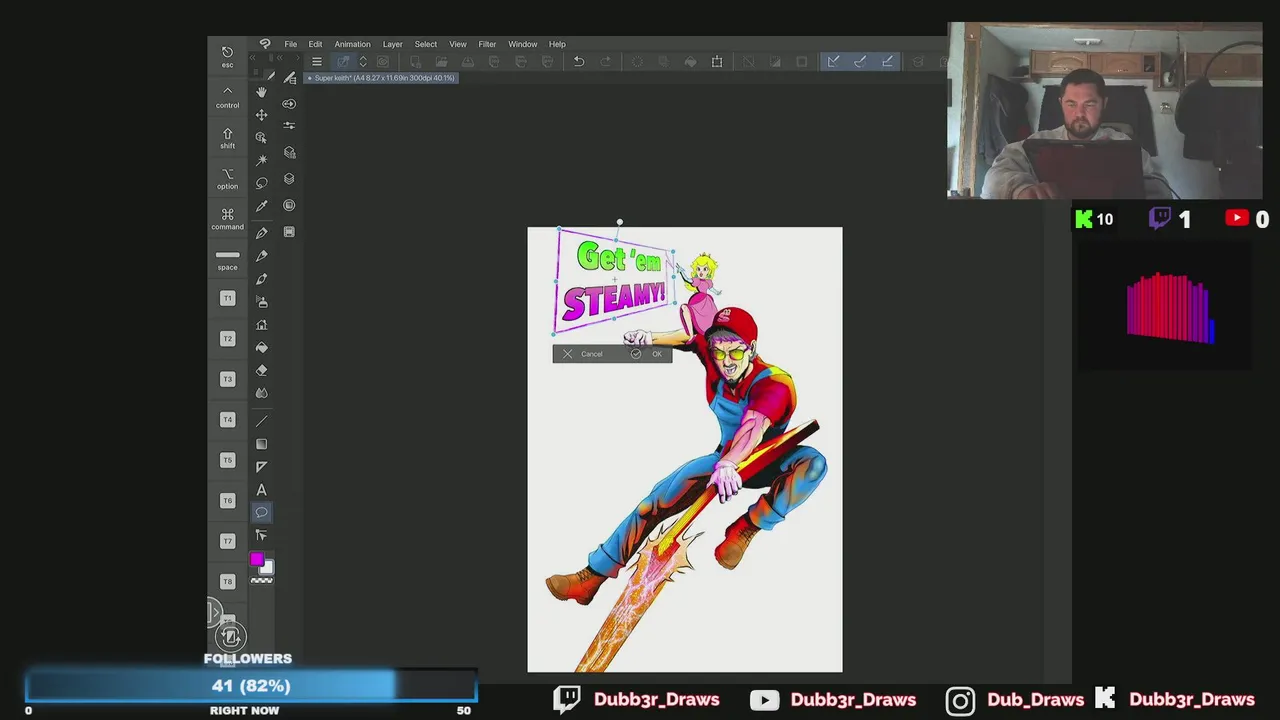The width and height of the screenshot is (1280, 720).
Task: Select the Lasso selection tool
Action: pos(261,183)
